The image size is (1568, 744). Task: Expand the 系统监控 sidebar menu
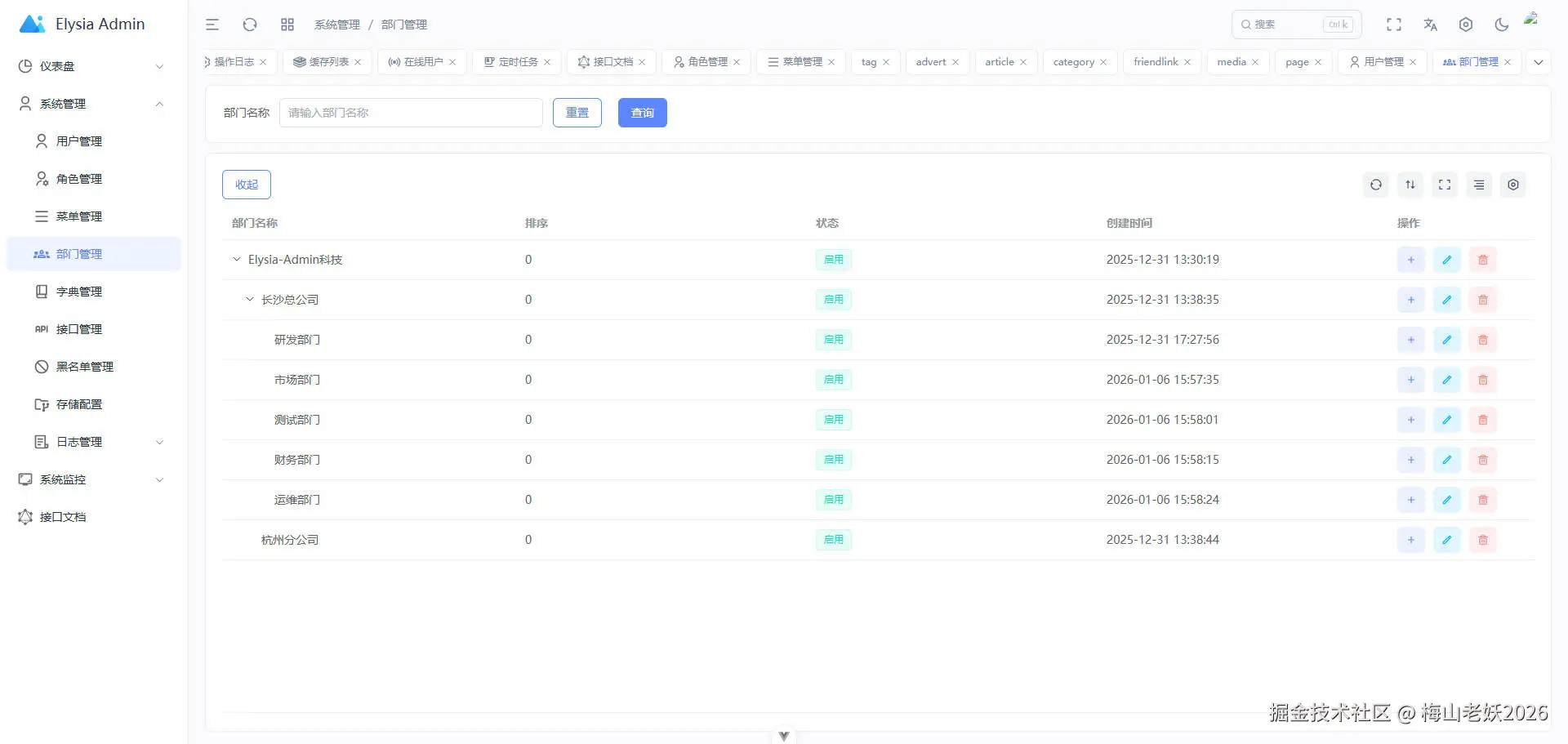click(x=93, y=479)
